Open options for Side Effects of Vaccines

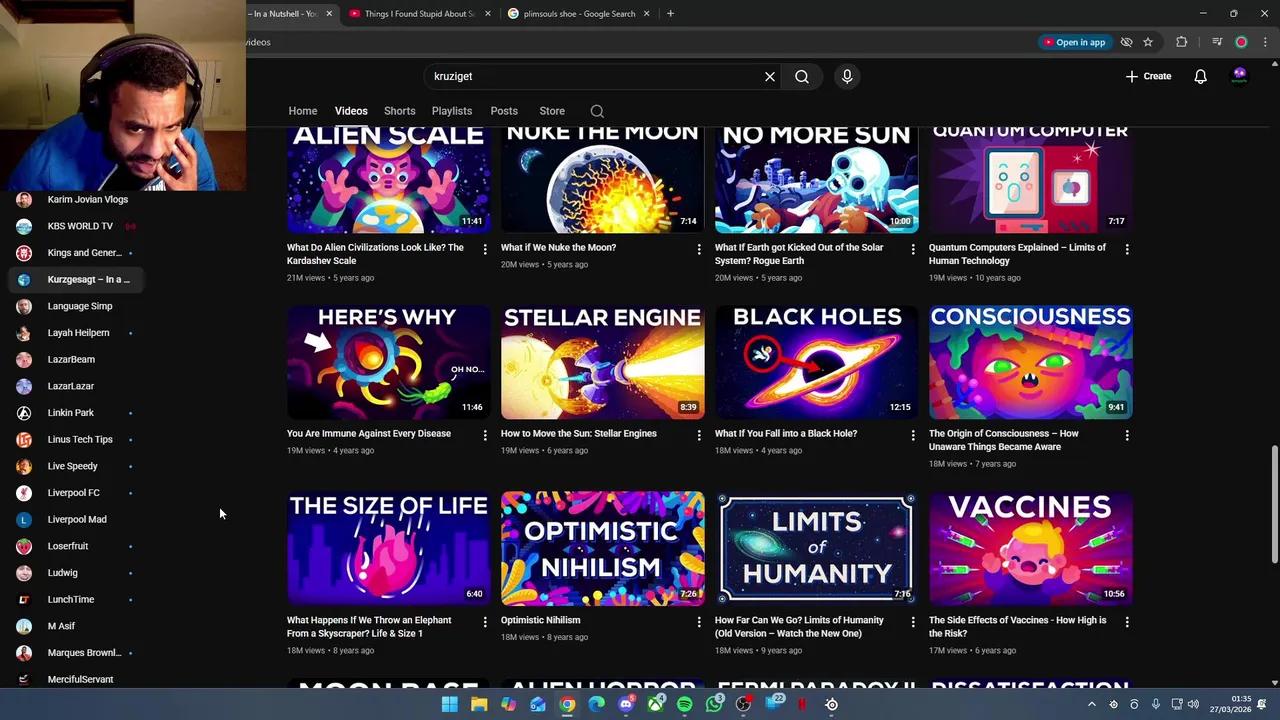coord(1127,622)
